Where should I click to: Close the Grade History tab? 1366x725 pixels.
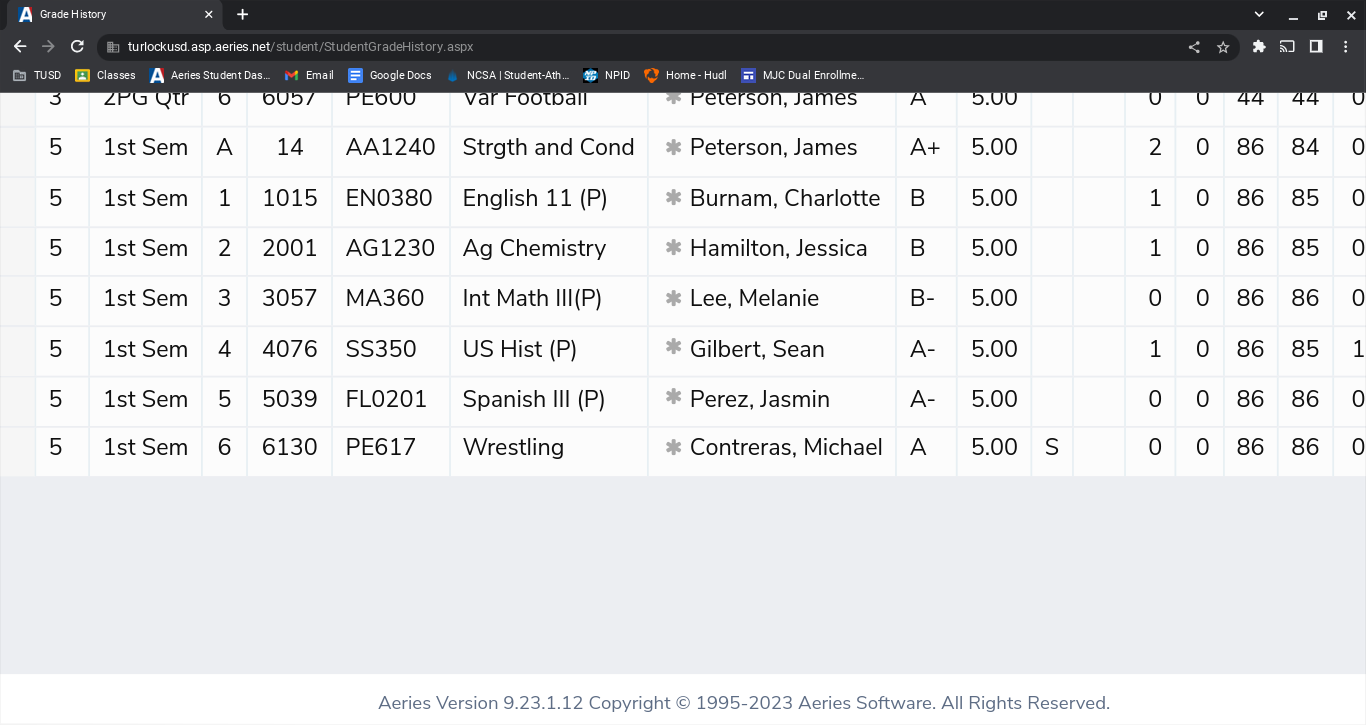tap(208, 14)
